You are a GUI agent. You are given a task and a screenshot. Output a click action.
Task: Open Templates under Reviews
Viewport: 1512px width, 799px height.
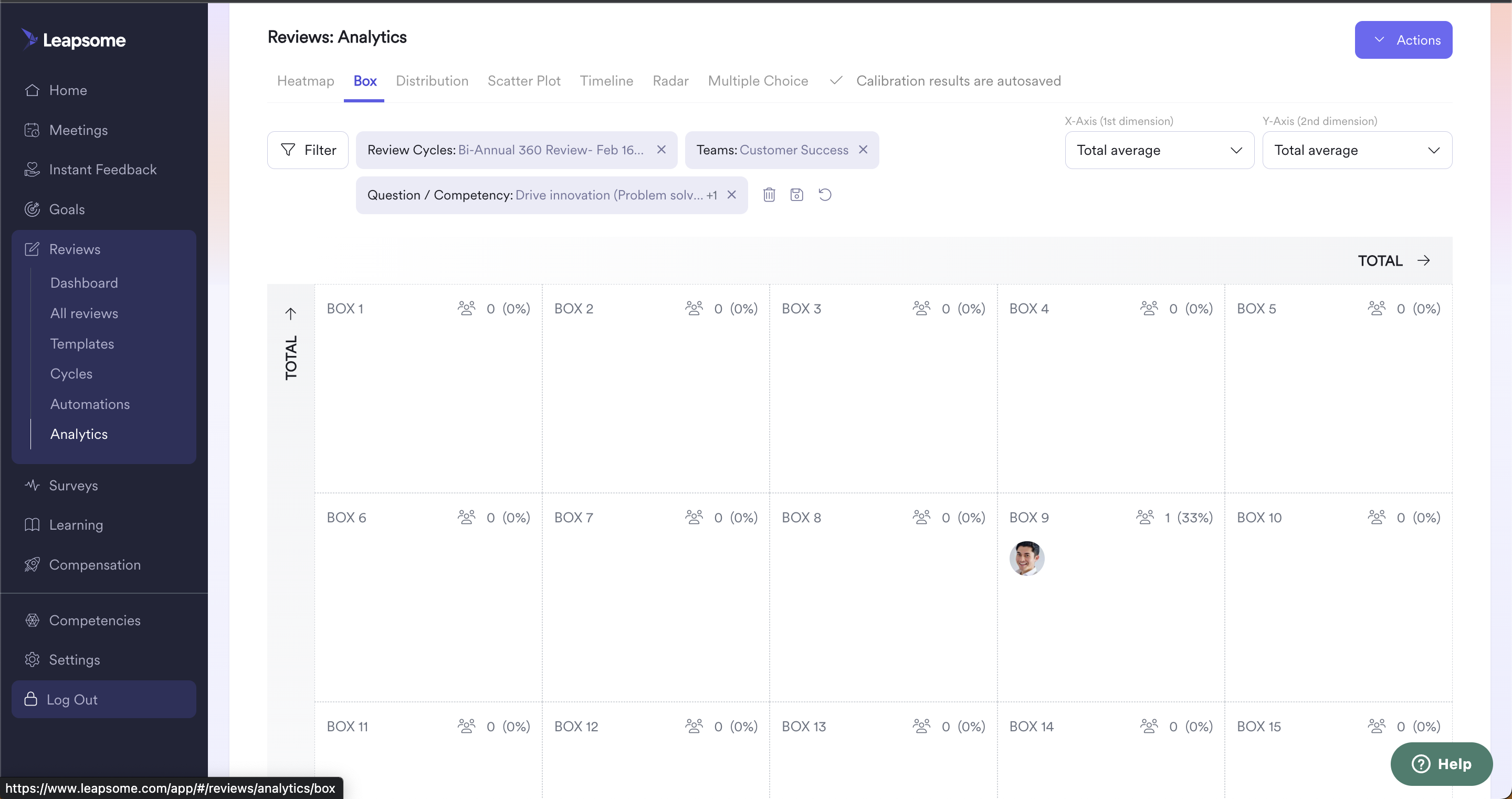click(x=82, y=343)
